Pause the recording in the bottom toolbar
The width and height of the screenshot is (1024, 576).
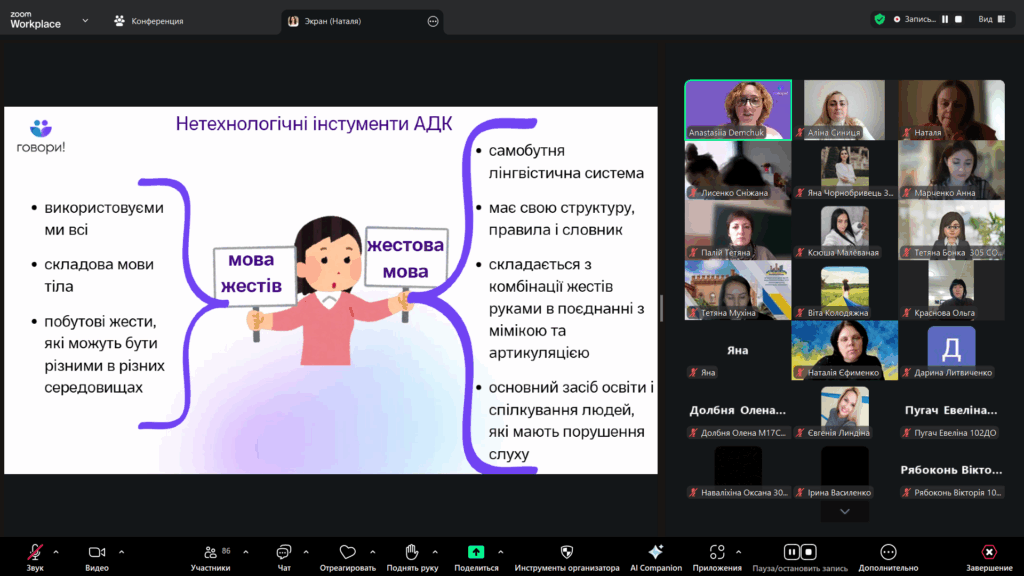click(x=791, y=551)
